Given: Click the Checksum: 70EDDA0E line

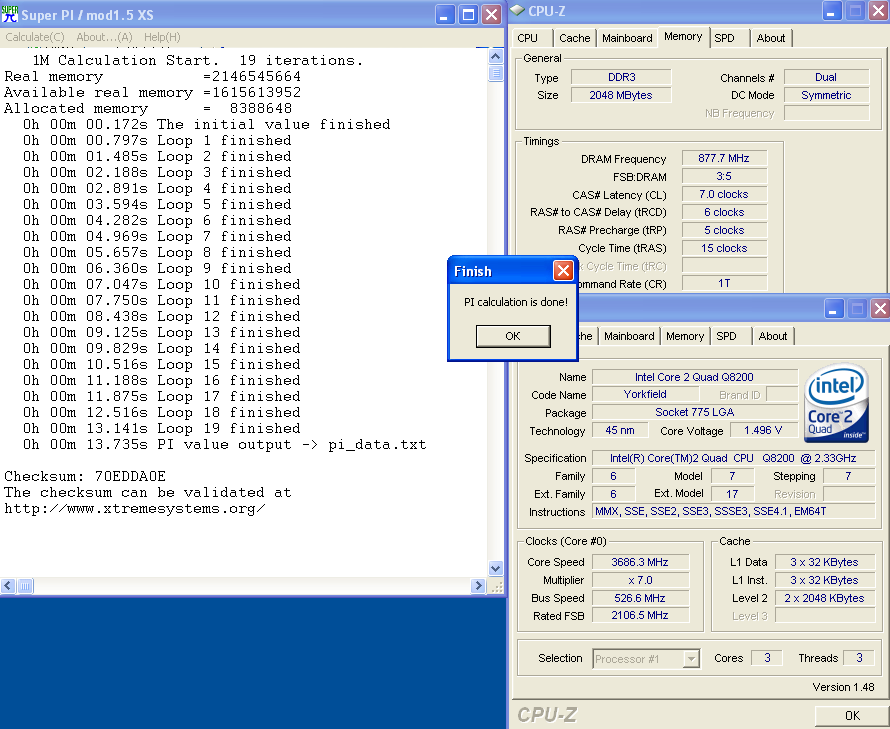Looking at the screenshot, I should point(85,476).
